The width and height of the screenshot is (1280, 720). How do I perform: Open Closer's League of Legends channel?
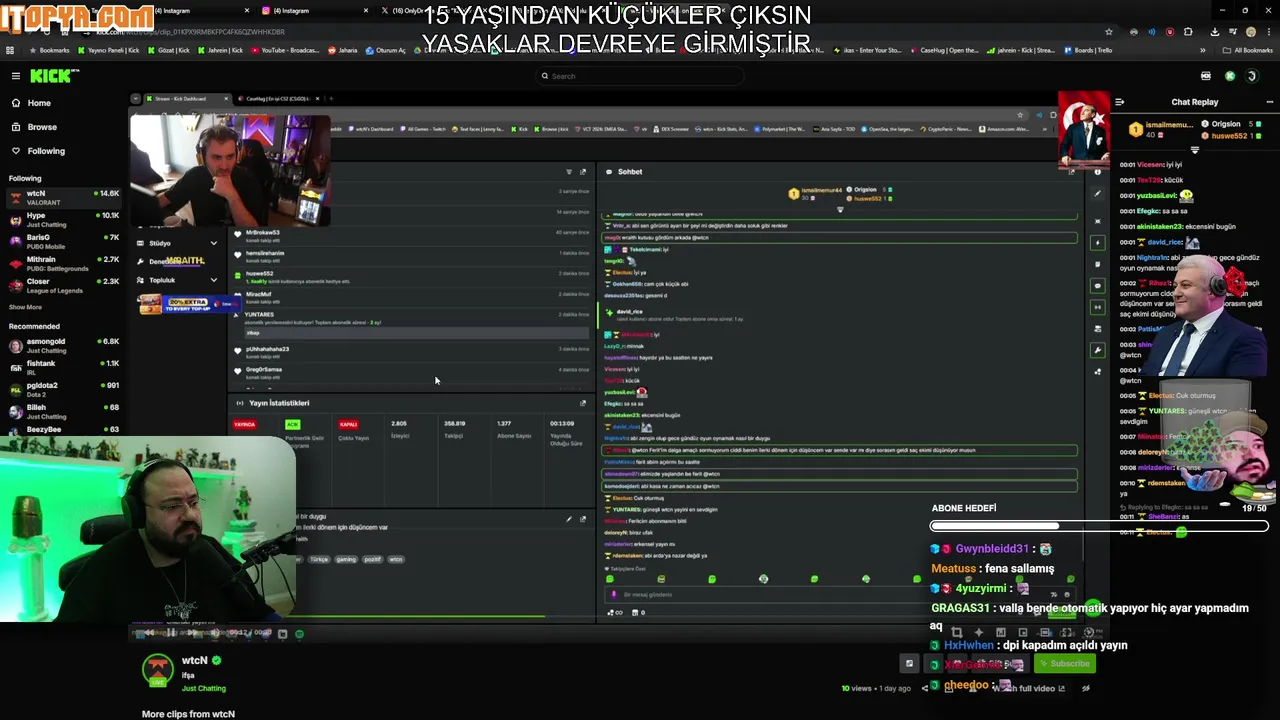[64, 285]
